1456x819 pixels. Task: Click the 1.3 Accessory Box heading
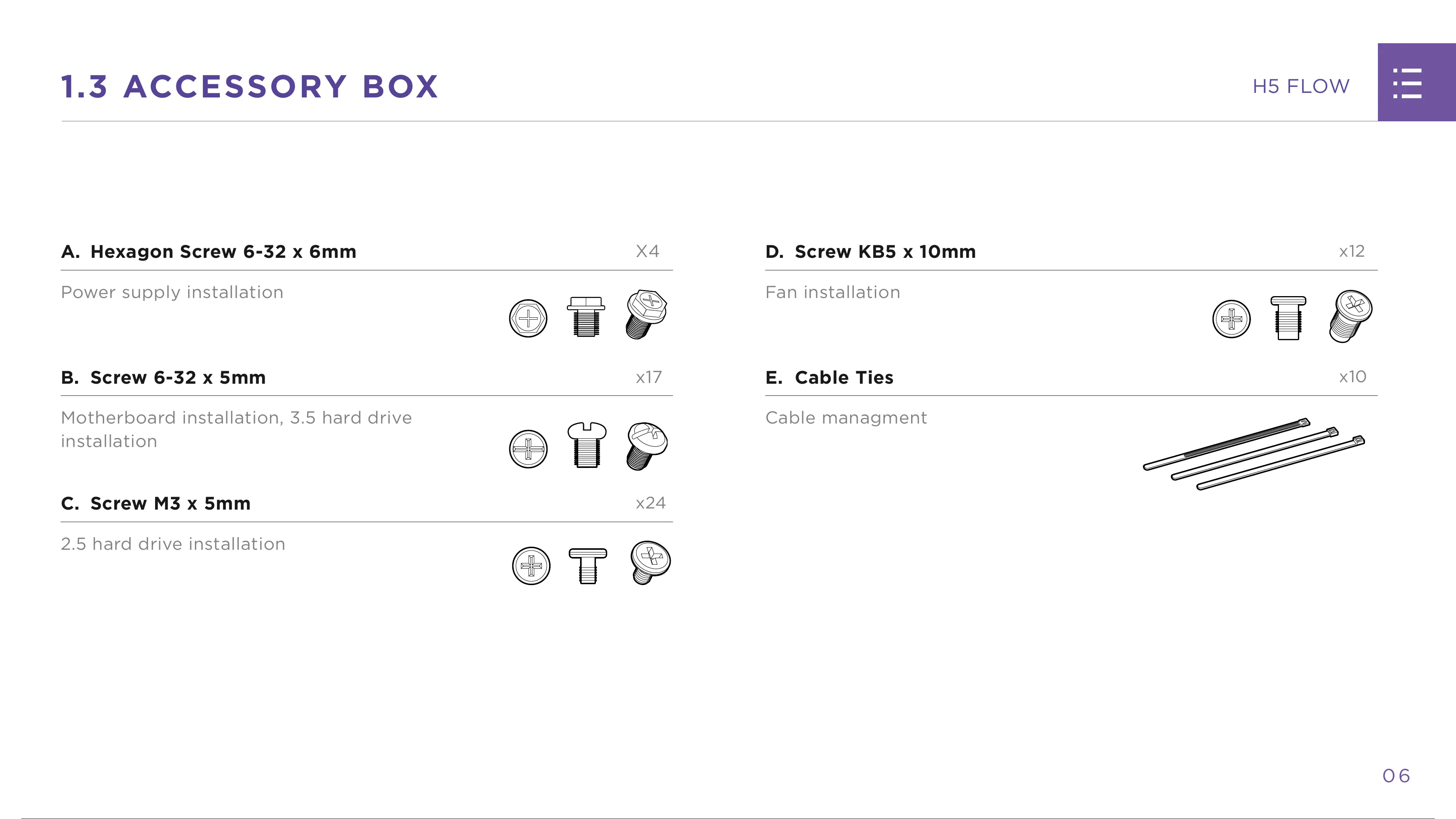pyautogui.click(x=249, y=86)
